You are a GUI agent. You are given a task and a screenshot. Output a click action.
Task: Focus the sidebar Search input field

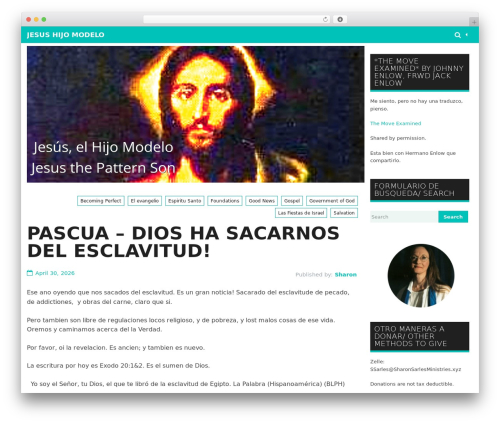point(404,217)
